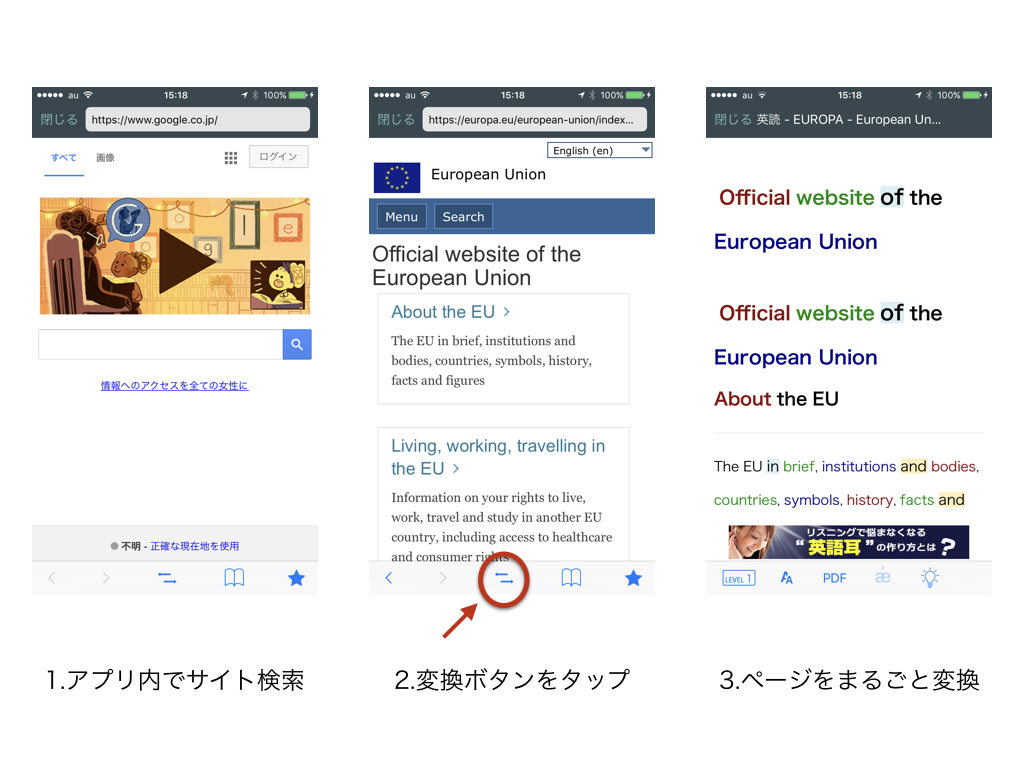Open Living, working, travelling in the EU

point(498,457)
